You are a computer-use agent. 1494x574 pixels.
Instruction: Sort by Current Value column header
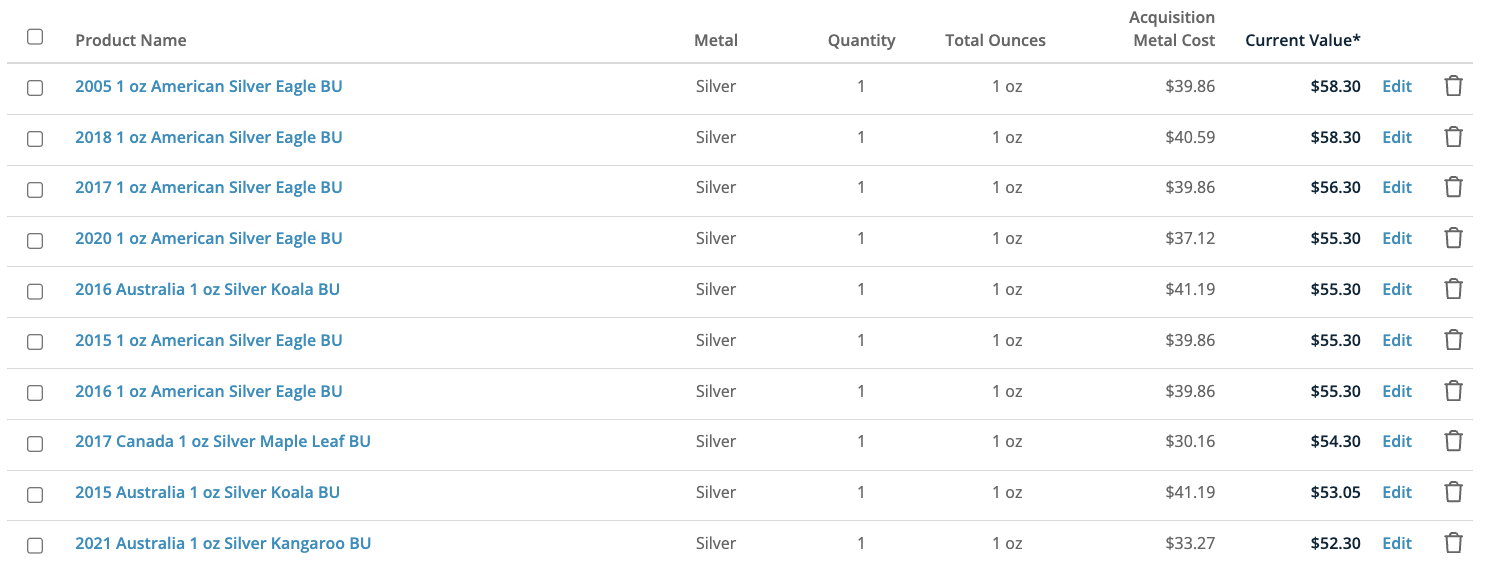(1302, 40)
